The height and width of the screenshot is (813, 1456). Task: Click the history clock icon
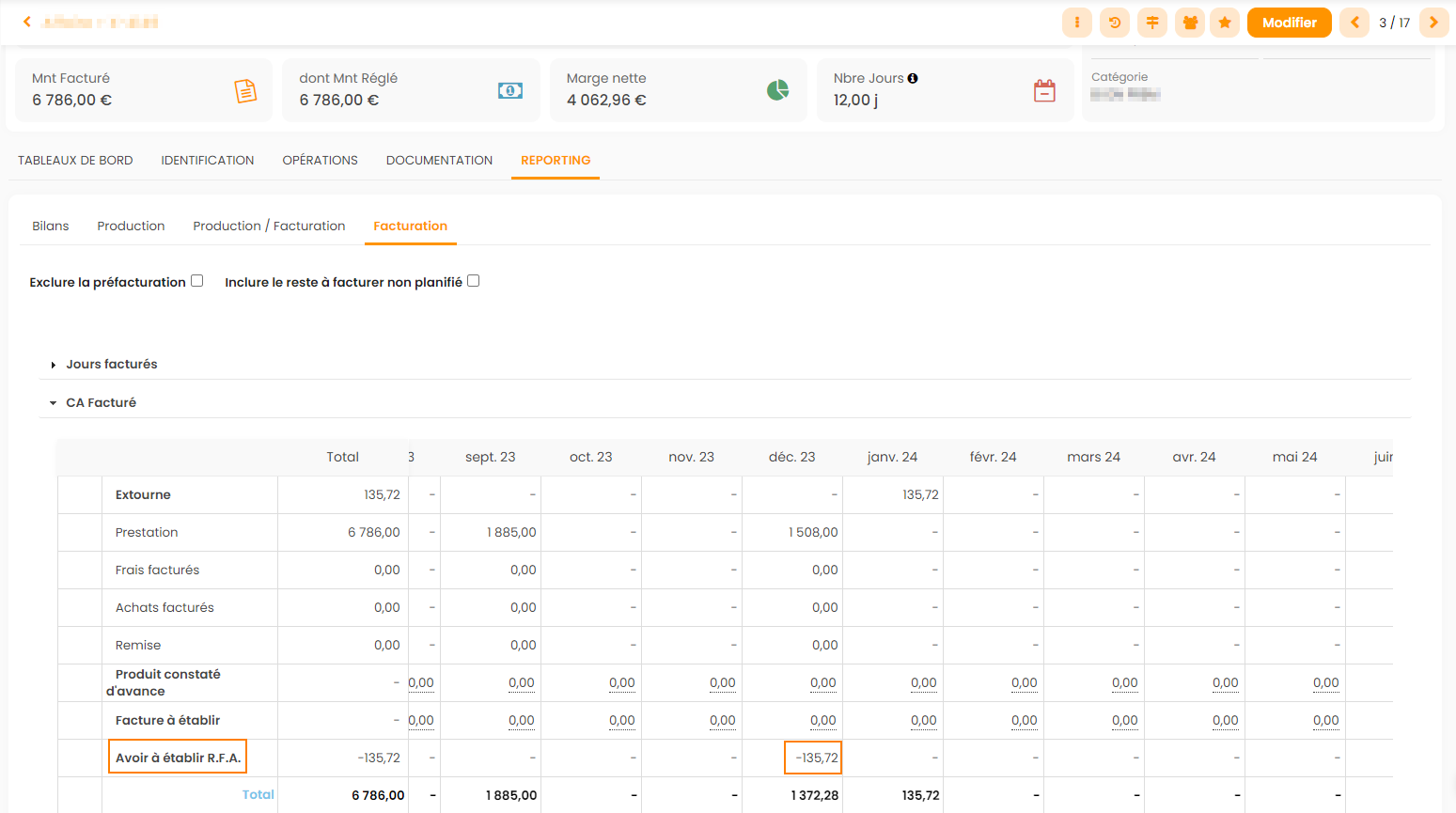coord(1114,23)
